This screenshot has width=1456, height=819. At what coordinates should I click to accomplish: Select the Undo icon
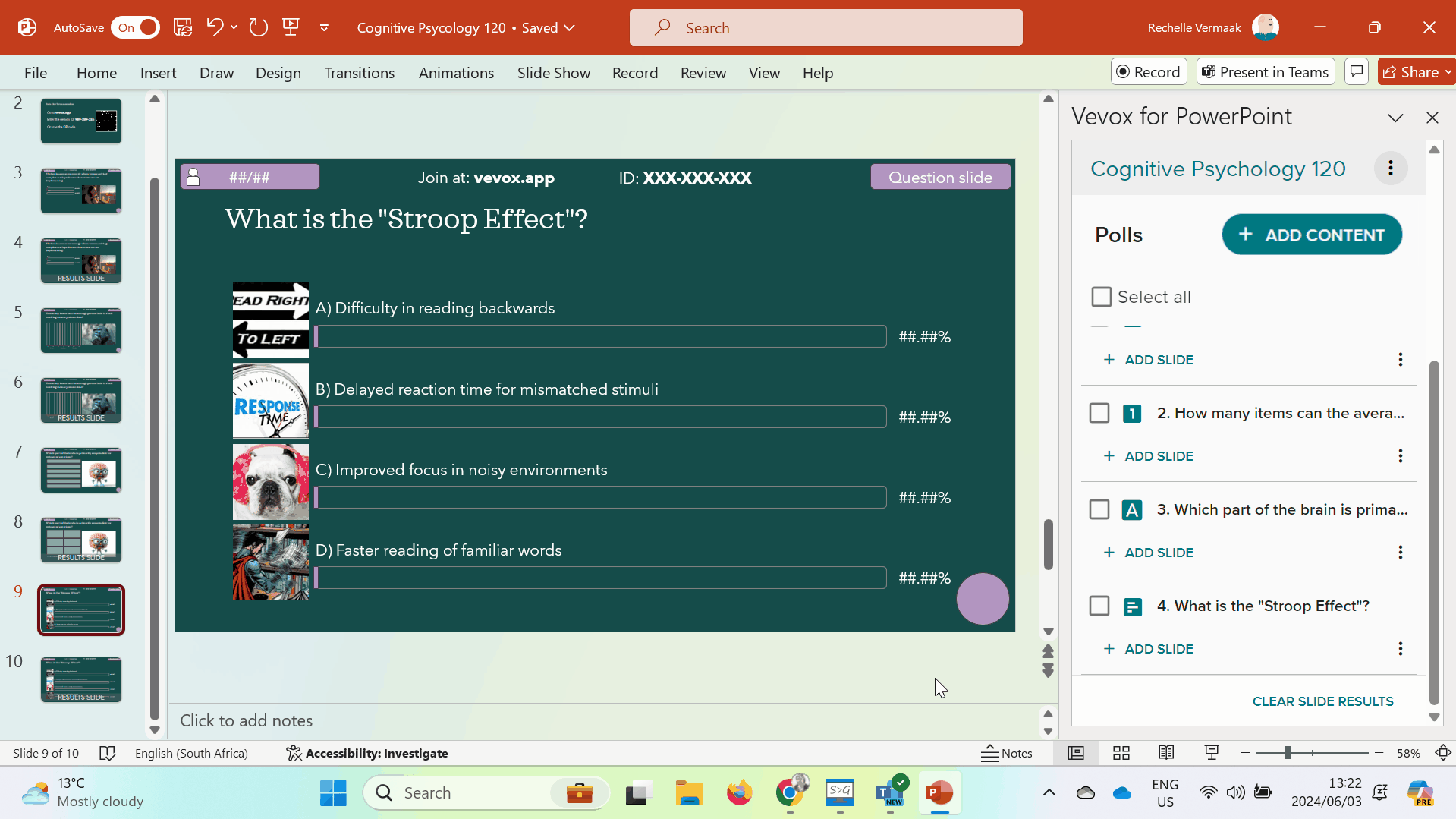[215, 27]
